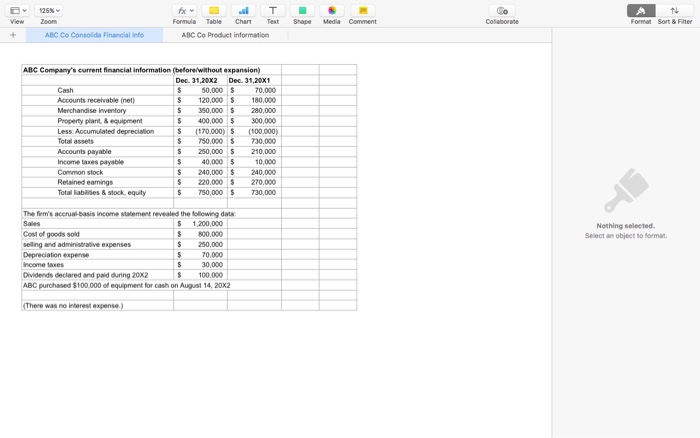This screenshot has height=438, width=700.
Task: Select the Sales label cell
Action: pyautogui.click(x=98, y=224)
